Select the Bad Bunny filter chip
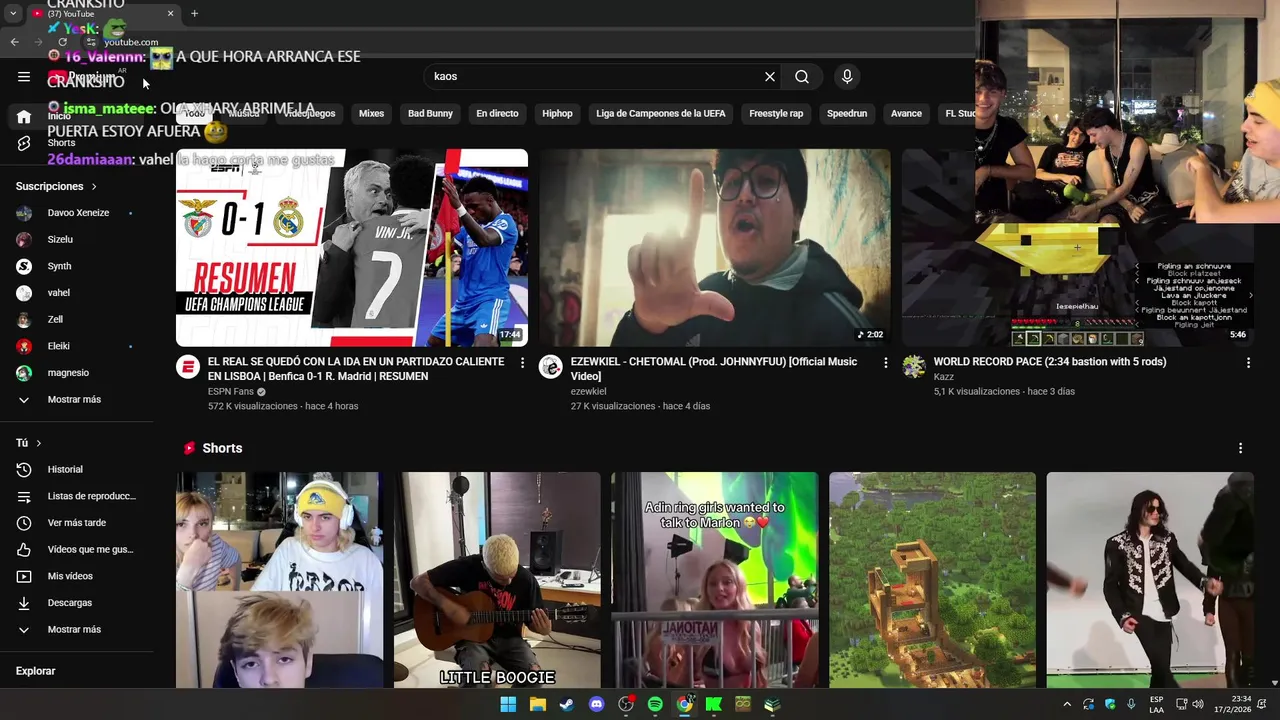1280x720 pixels. click(430, 113)
